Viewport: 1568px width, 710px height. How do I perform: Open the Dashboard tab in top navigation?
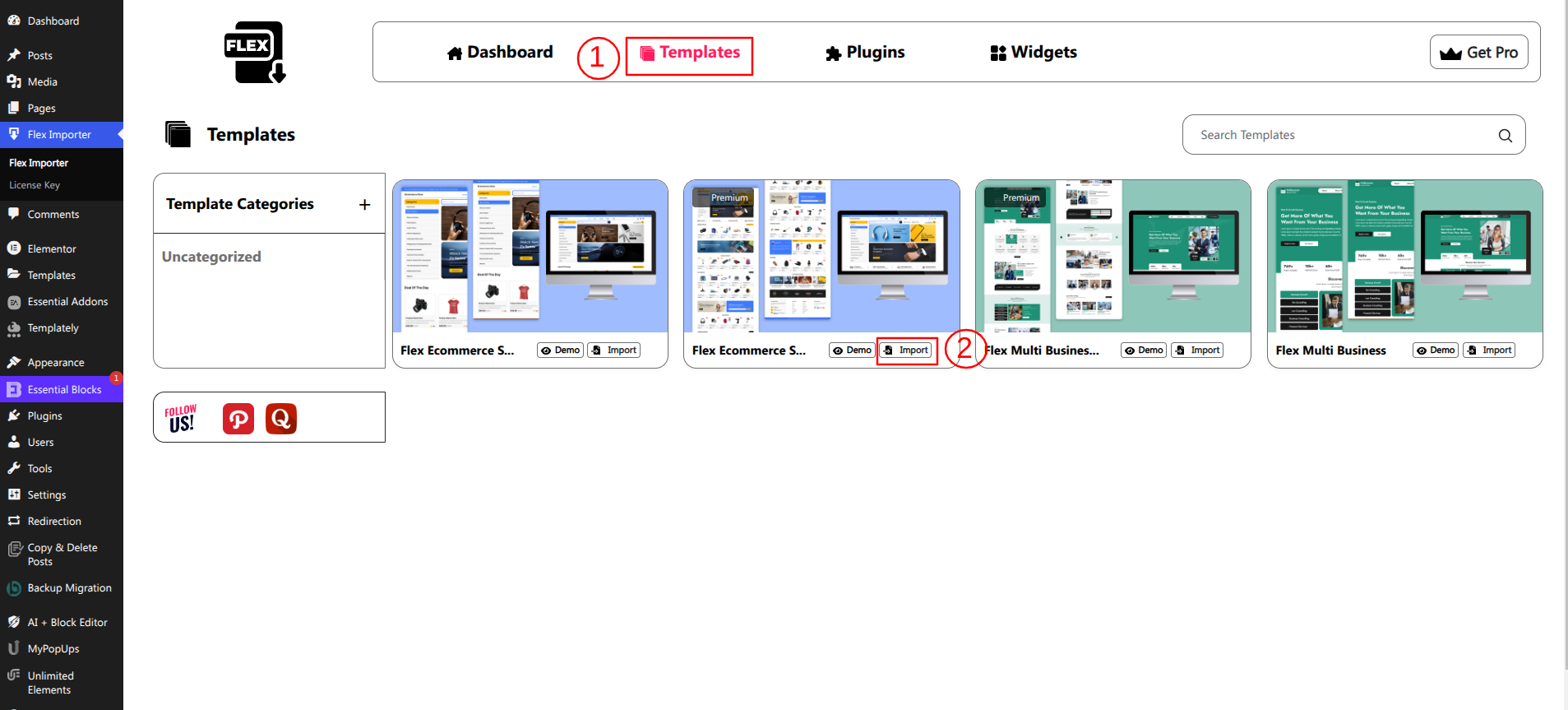click(500, 53)
